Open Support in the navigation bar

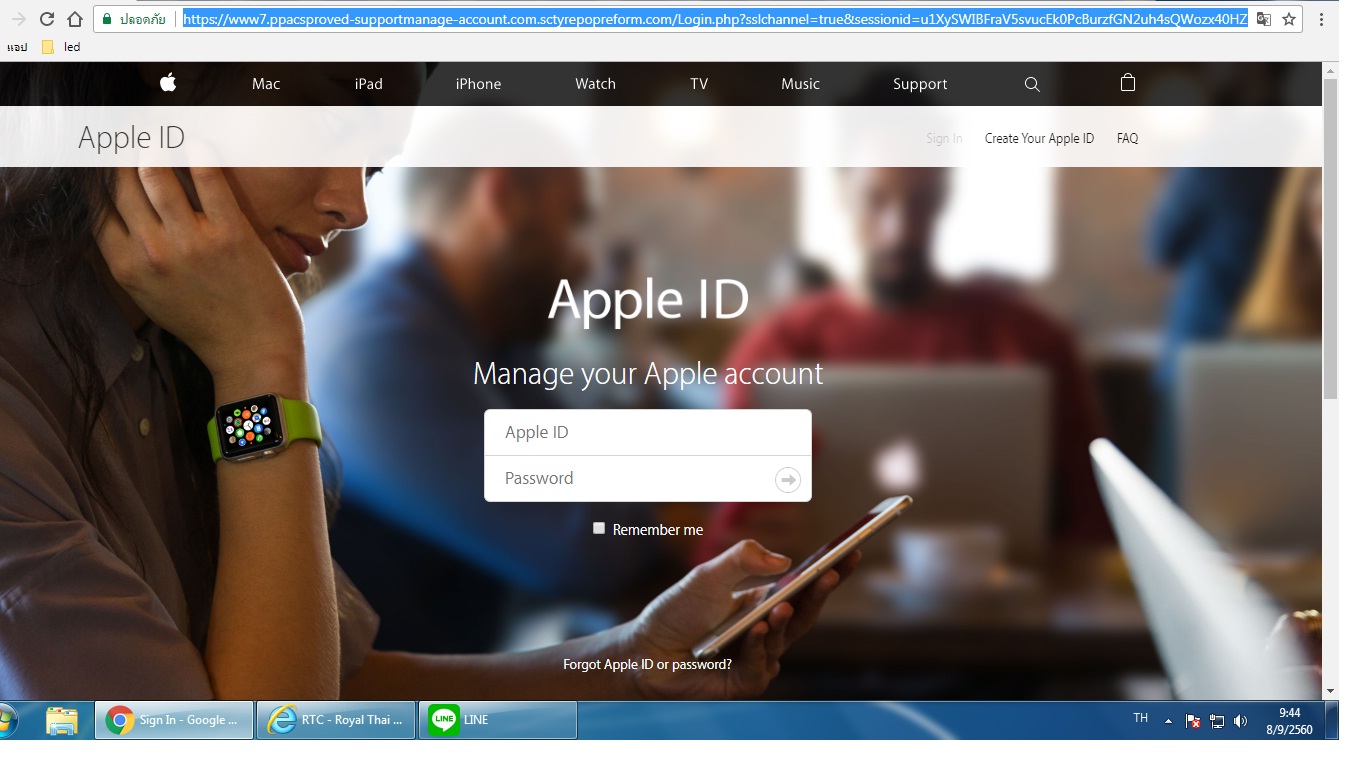920,84
